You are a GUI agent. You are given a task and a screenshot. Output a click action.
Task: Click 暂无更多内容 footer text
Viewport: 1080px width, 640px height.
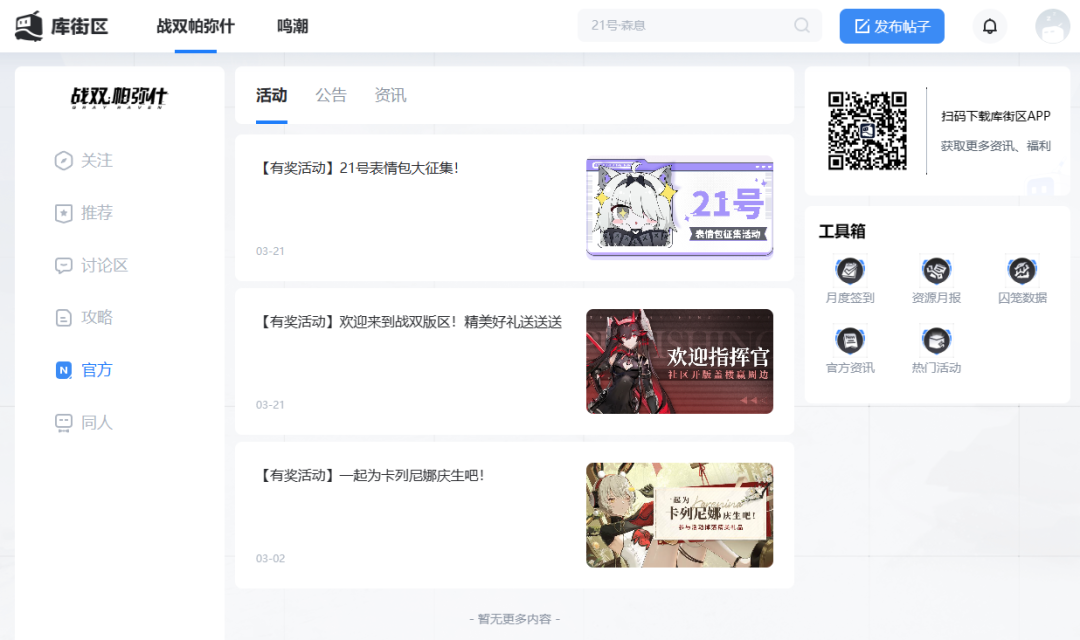pos(515,619)
